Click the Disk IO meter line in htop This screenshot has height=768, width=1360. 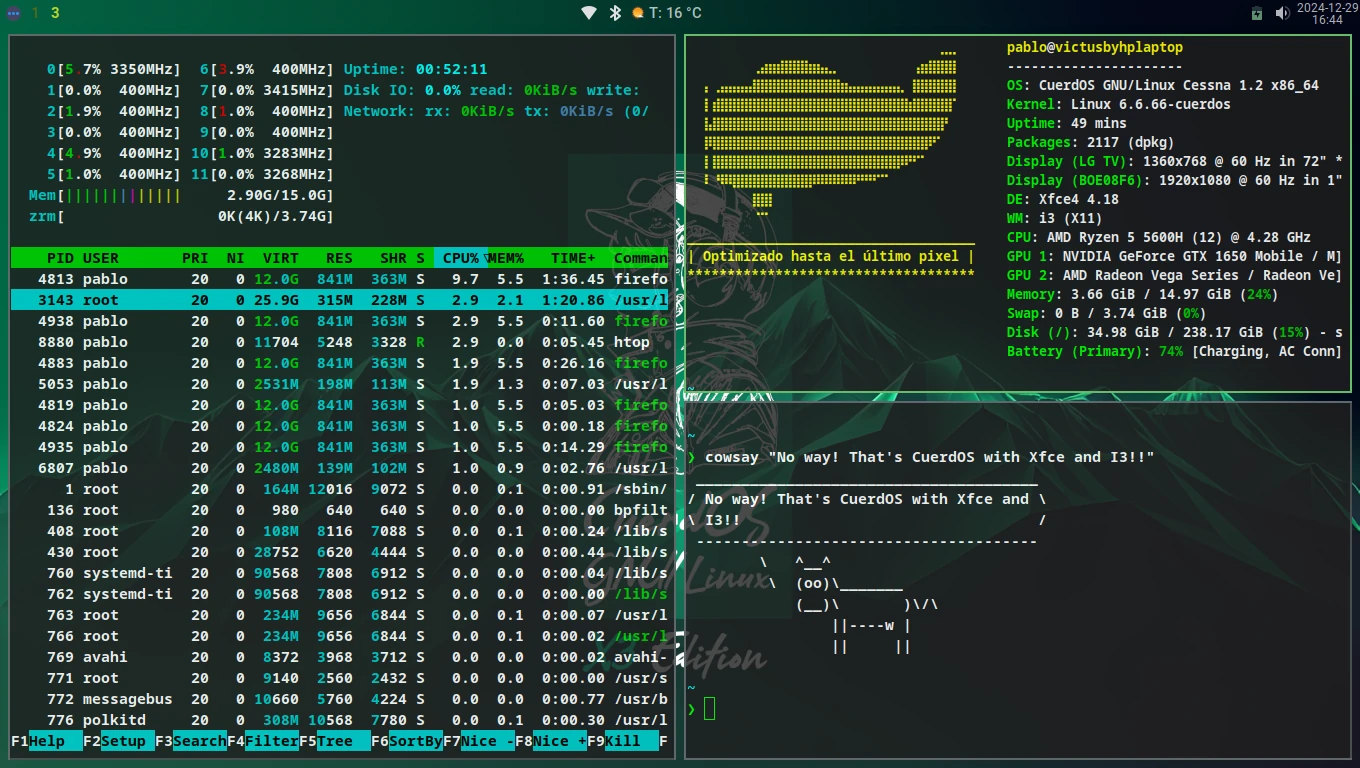click(492, 90)
